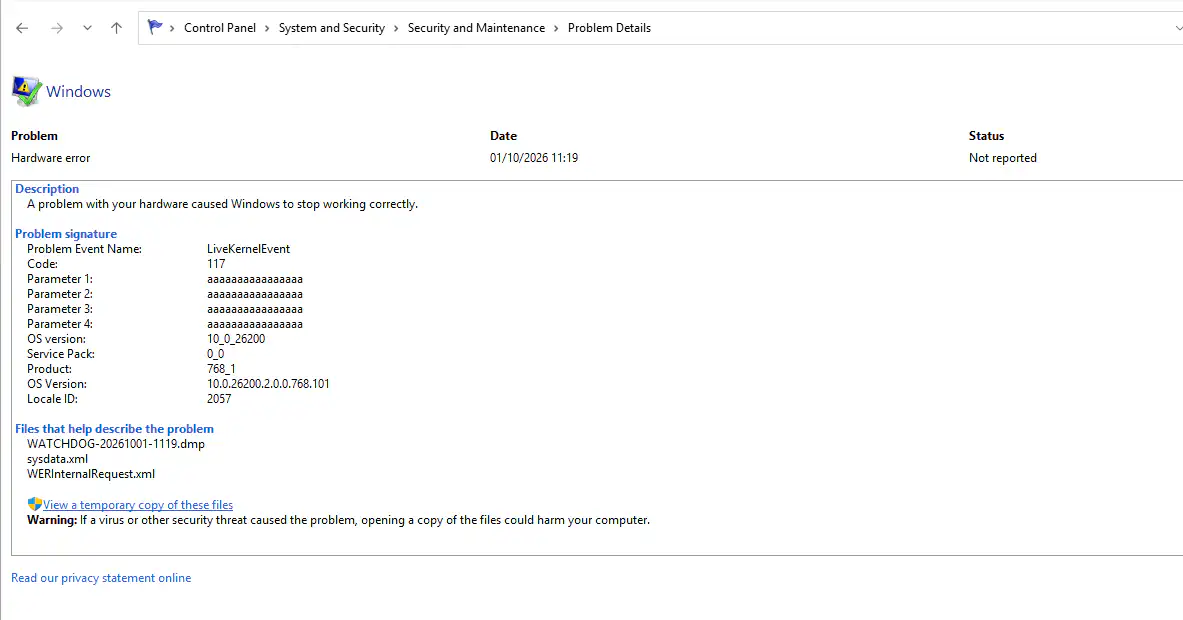Screen dimensions: 1183x620
Task: Open Security and Maintenance breadcrumb
Action: pos(476,28)
